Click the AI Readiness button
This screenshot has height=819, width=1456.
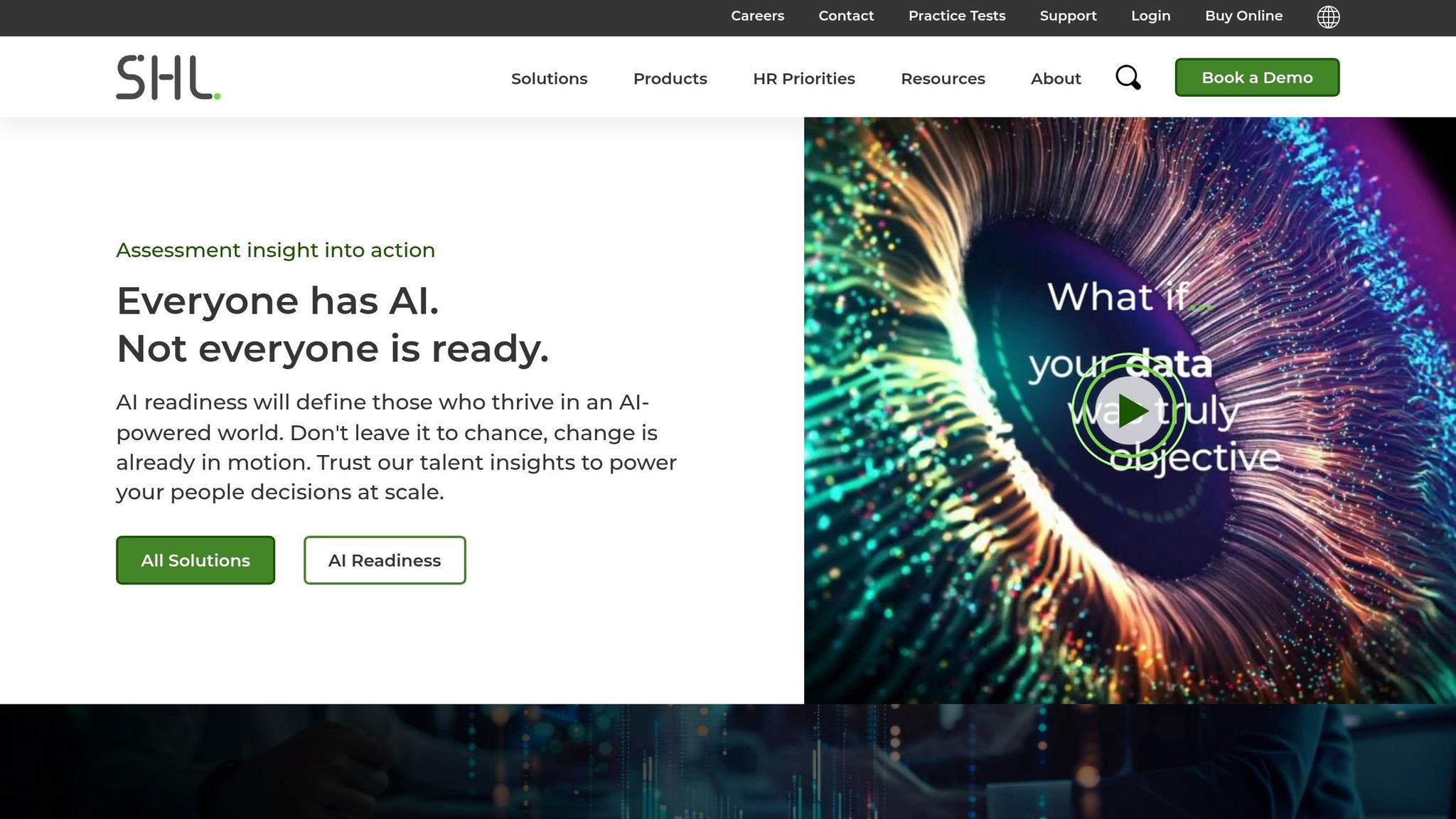tap(385, 560)
